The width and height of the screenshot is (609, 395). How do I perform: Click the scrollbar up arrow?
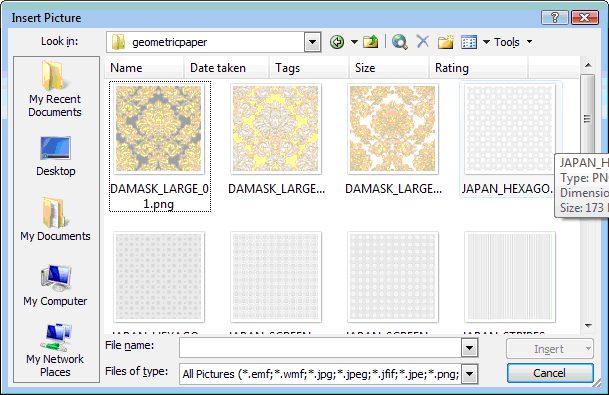[x=588, y=65]
